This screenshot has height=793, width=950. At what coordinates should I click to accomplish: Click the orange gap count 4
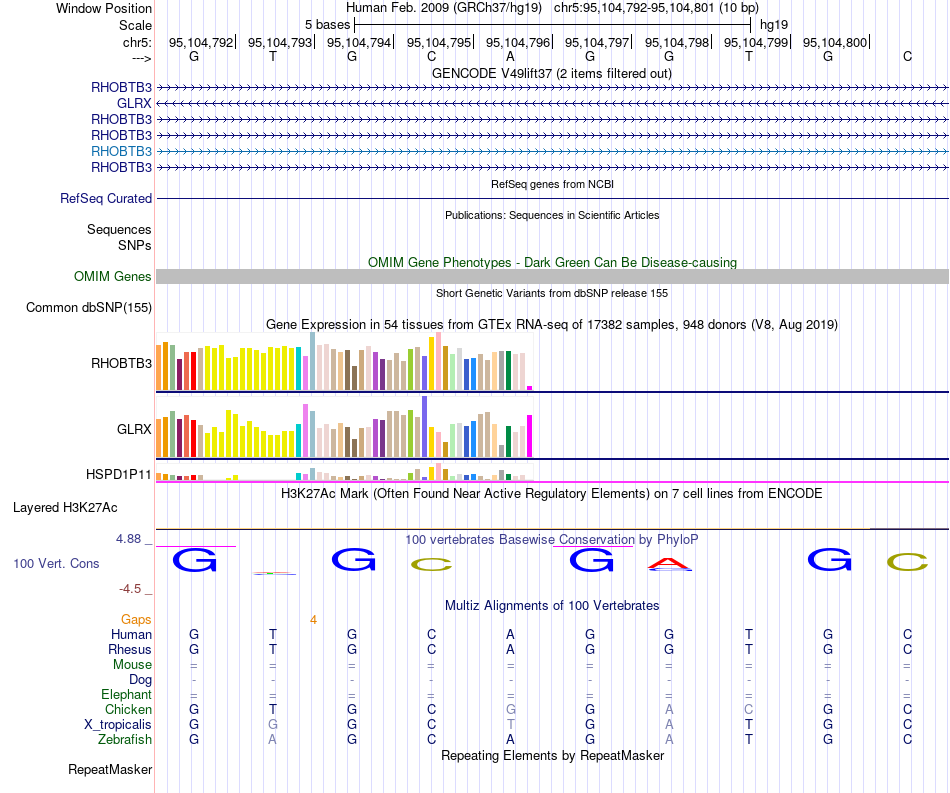[313, 620]
